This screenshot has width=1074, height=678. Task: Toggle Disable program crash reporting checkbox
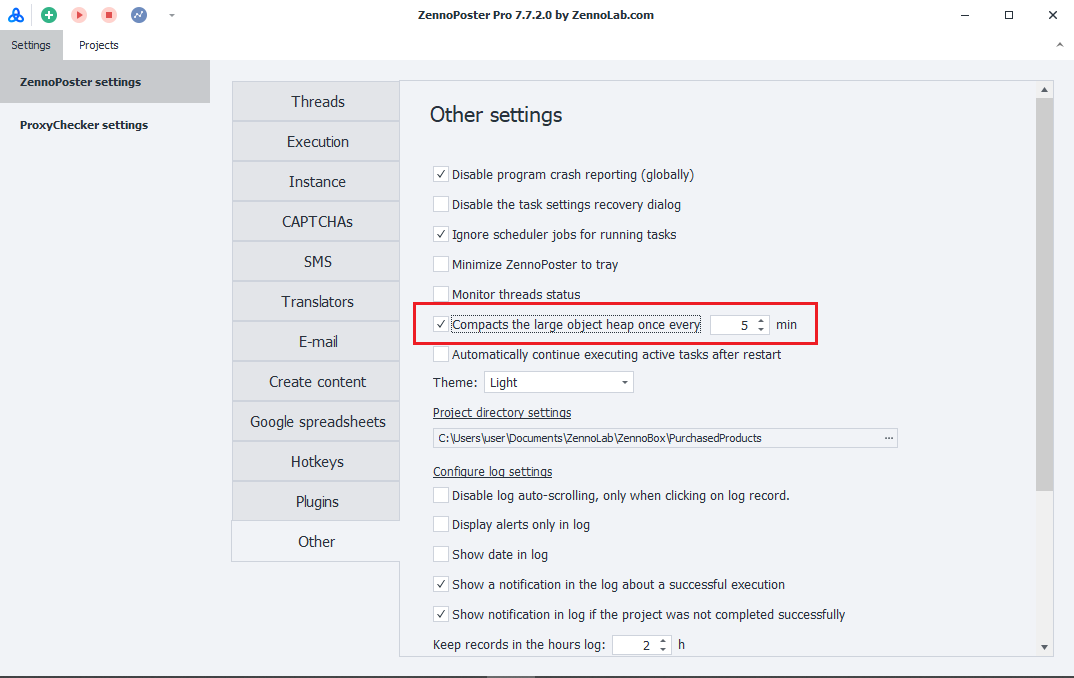[x=441, y=175]
